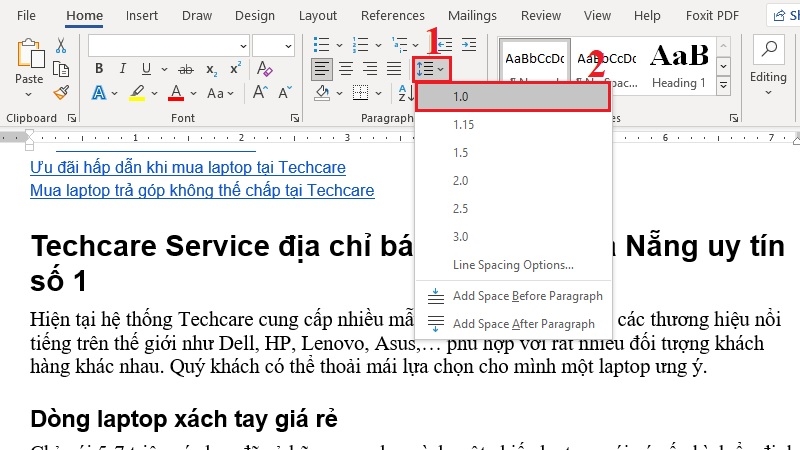Screen dimensions: 800x450
Task: Apply yellow text highlight color
Action: (137, 93)
